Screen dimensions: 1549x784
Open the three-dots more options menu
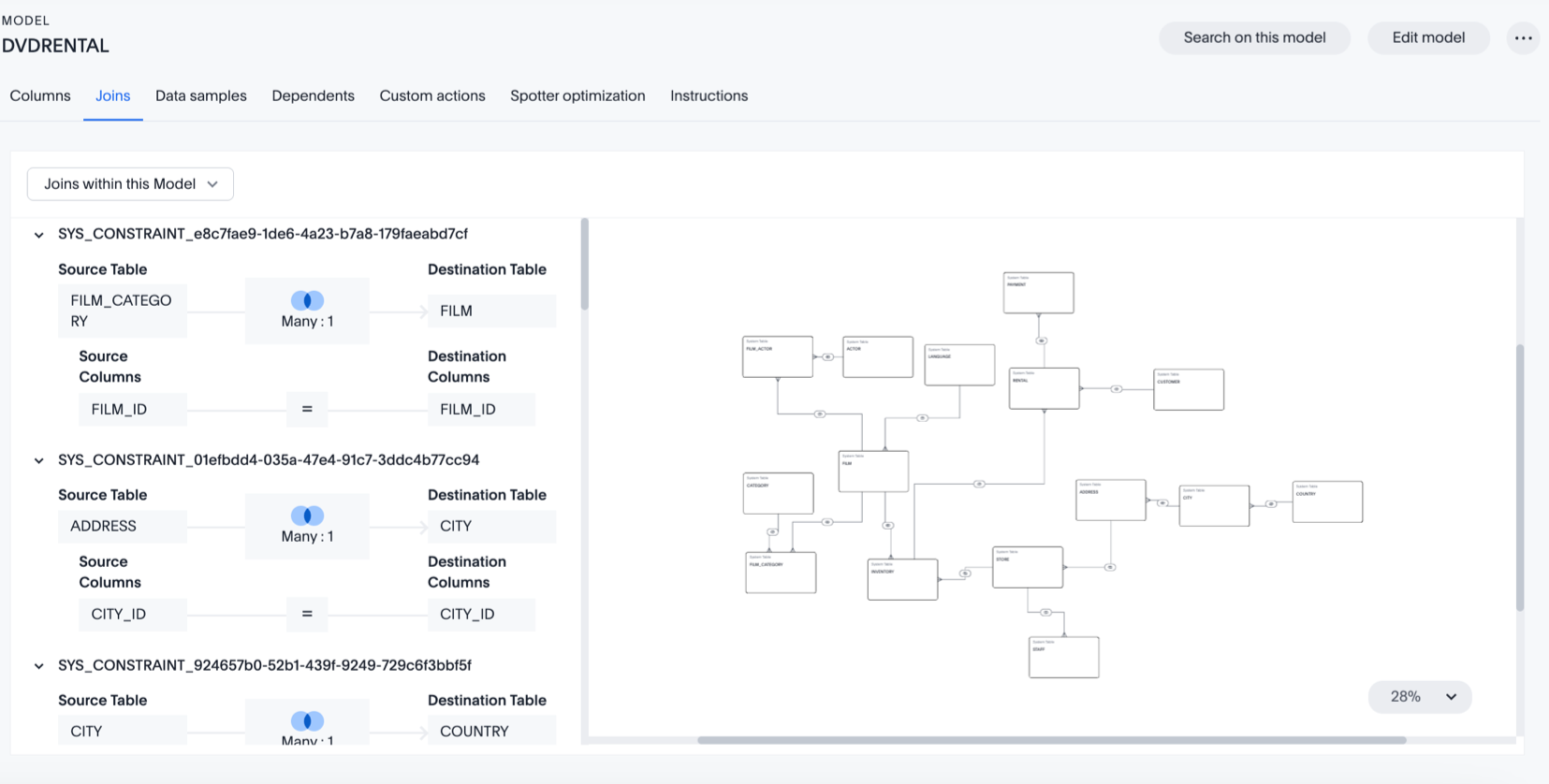click(1523, 38)
